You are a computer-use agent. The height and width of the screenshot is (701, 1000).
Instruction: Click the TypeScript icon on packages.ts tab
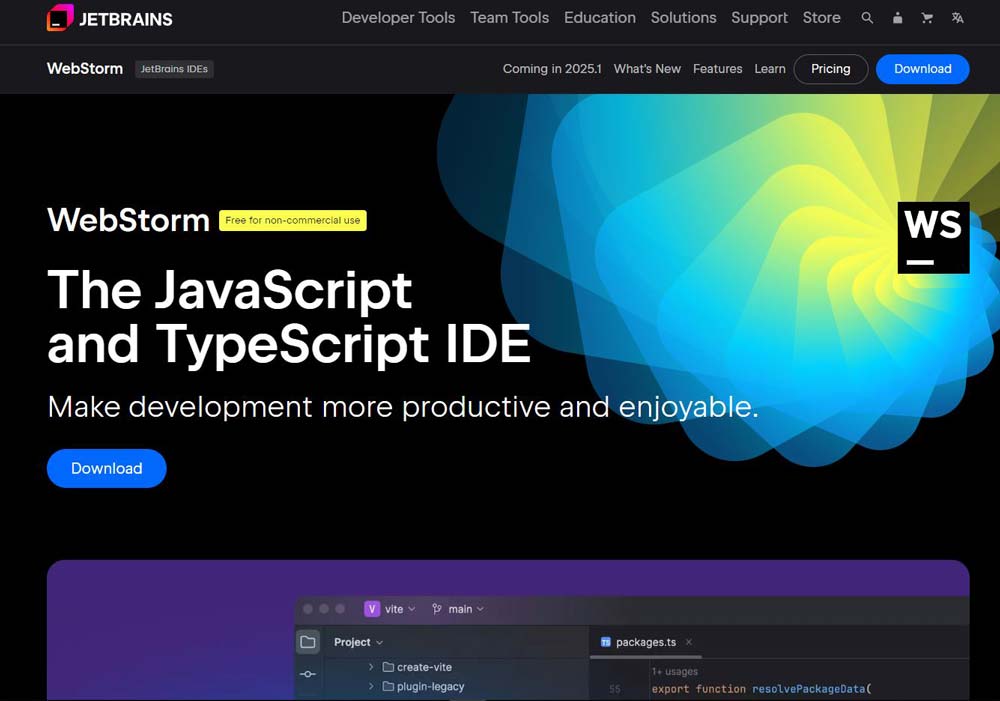click(x=605, y=641)
